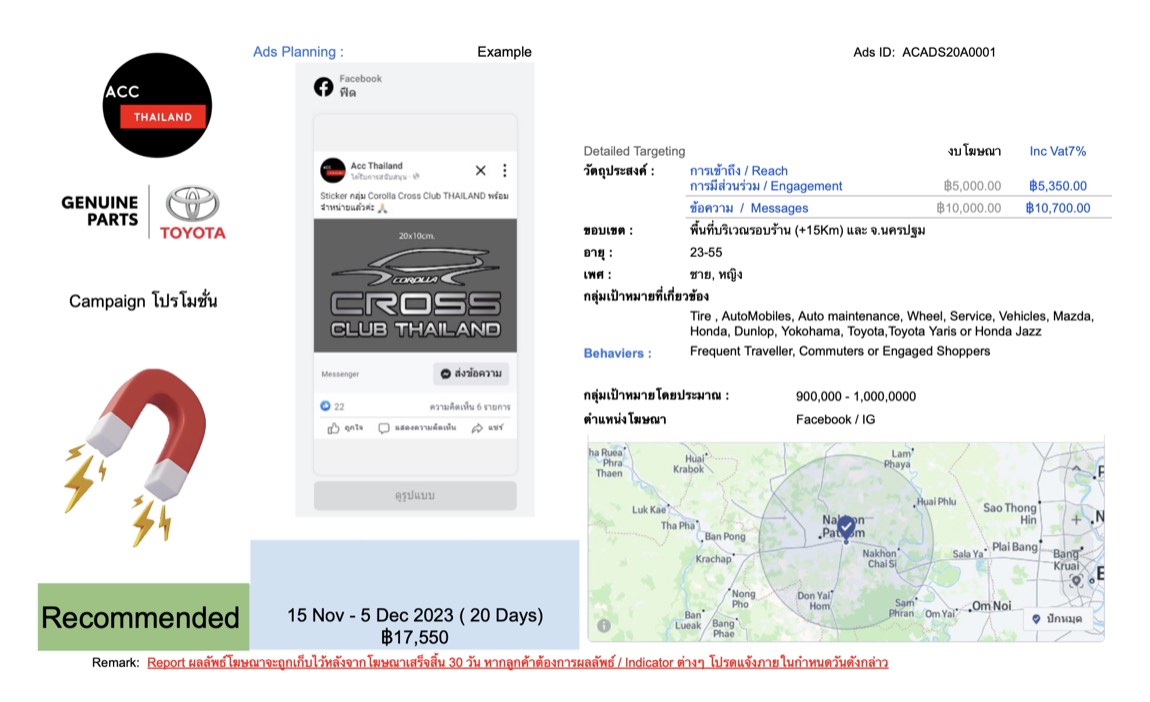Open the ความคิดเห็น 6 รายการ comments count

pos(470,406)
